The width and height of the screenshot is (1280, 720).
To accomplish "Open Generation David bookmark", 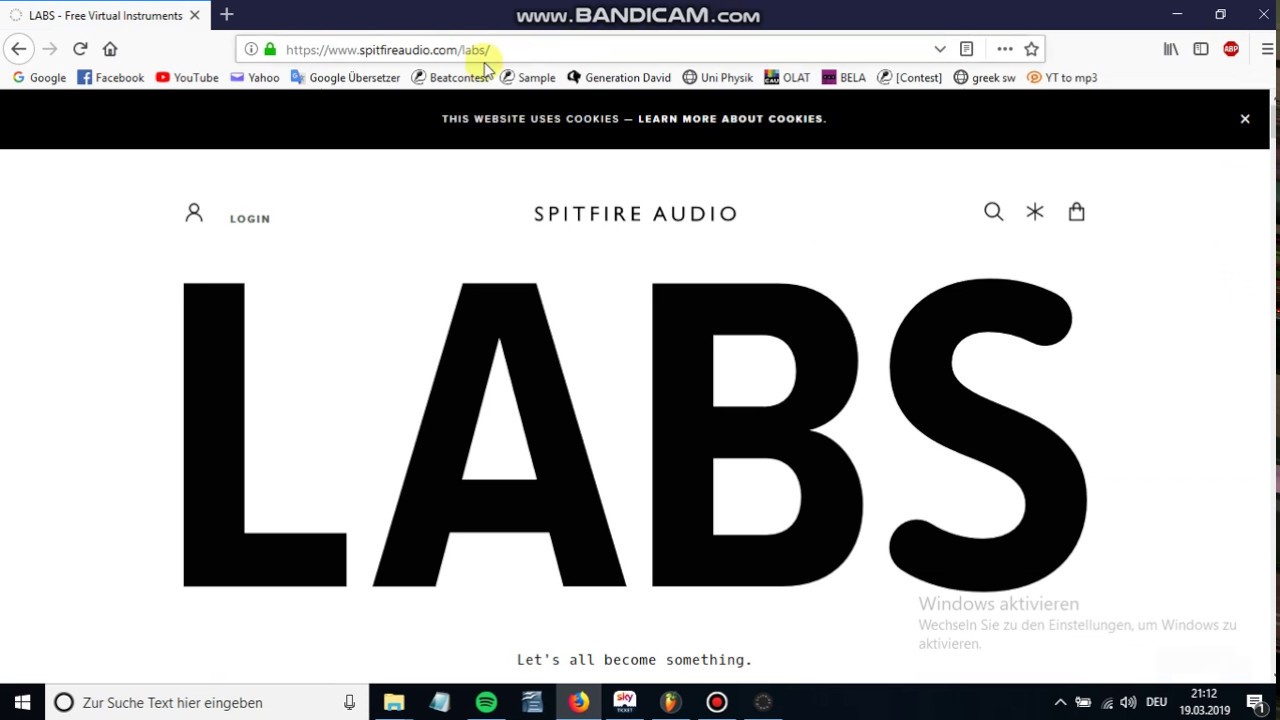I will 619,77.
